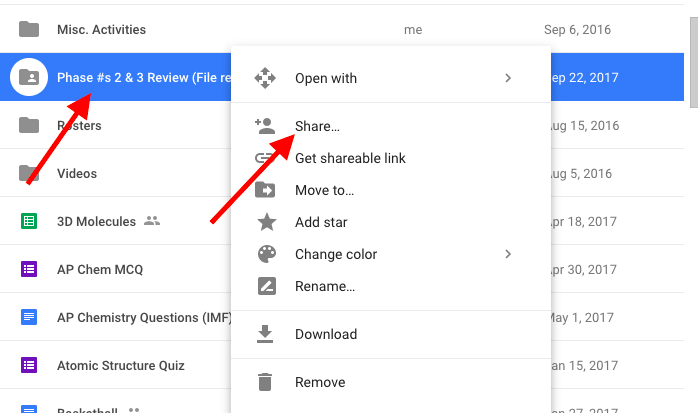Image resolution: width=698 pixels, height=413 pixels.
Task: Select AP Chemistry Questions (IMF) file name
Action: [x=144, y=318]
